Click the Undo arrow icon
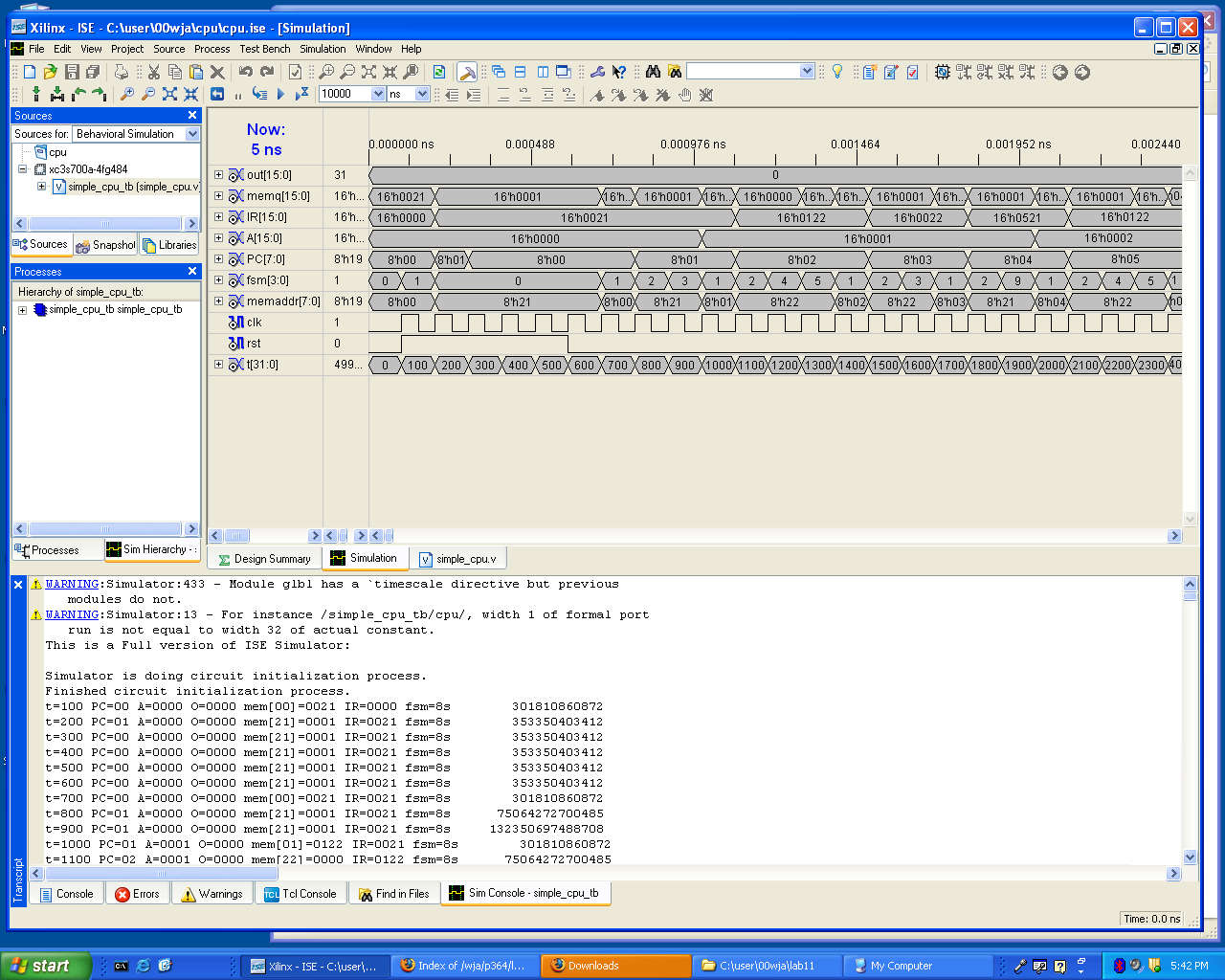1225x980 pixels. pyautogui.click(x=246, y=72)
